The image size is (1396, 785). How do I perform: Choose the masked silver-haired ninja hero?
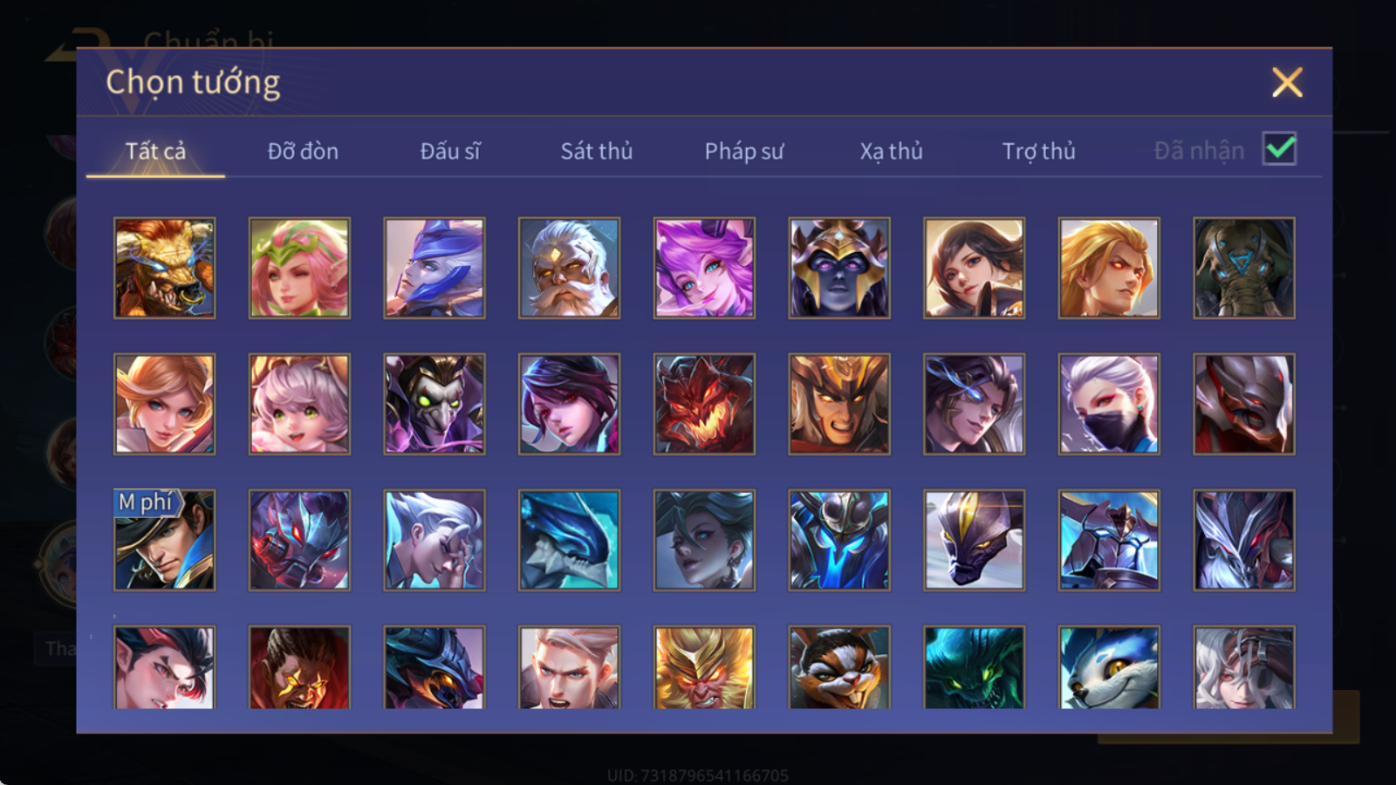pyautogui.click(x=1109, y=404)
